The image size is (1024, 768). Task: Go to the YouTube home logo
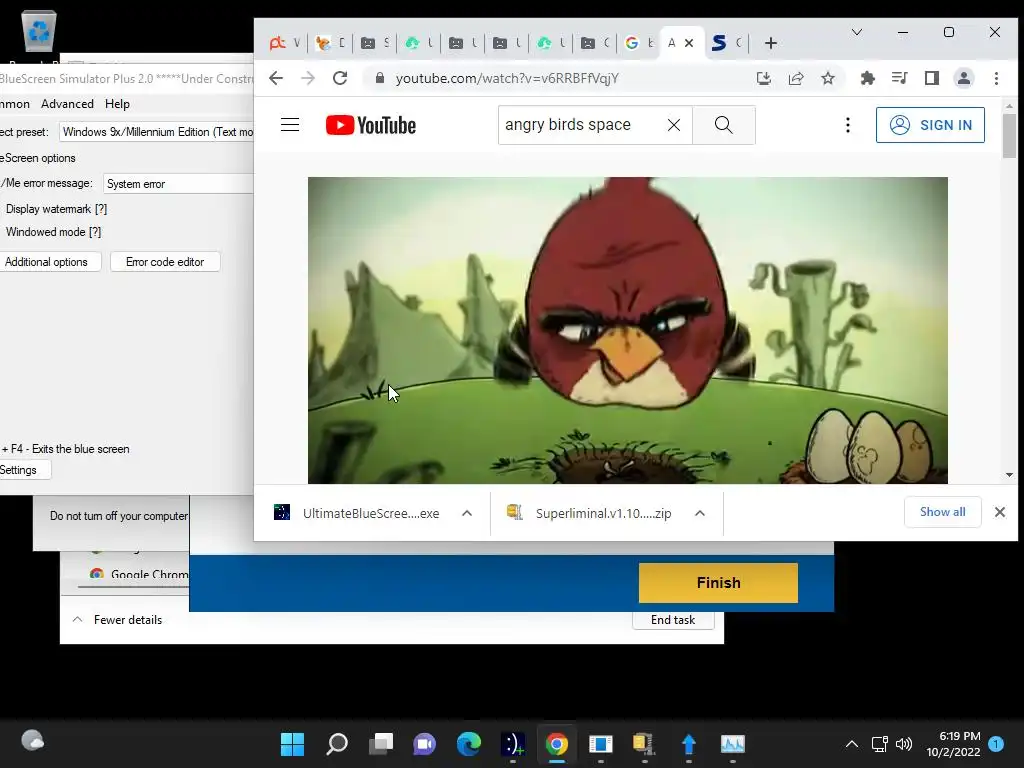(370, 125)
